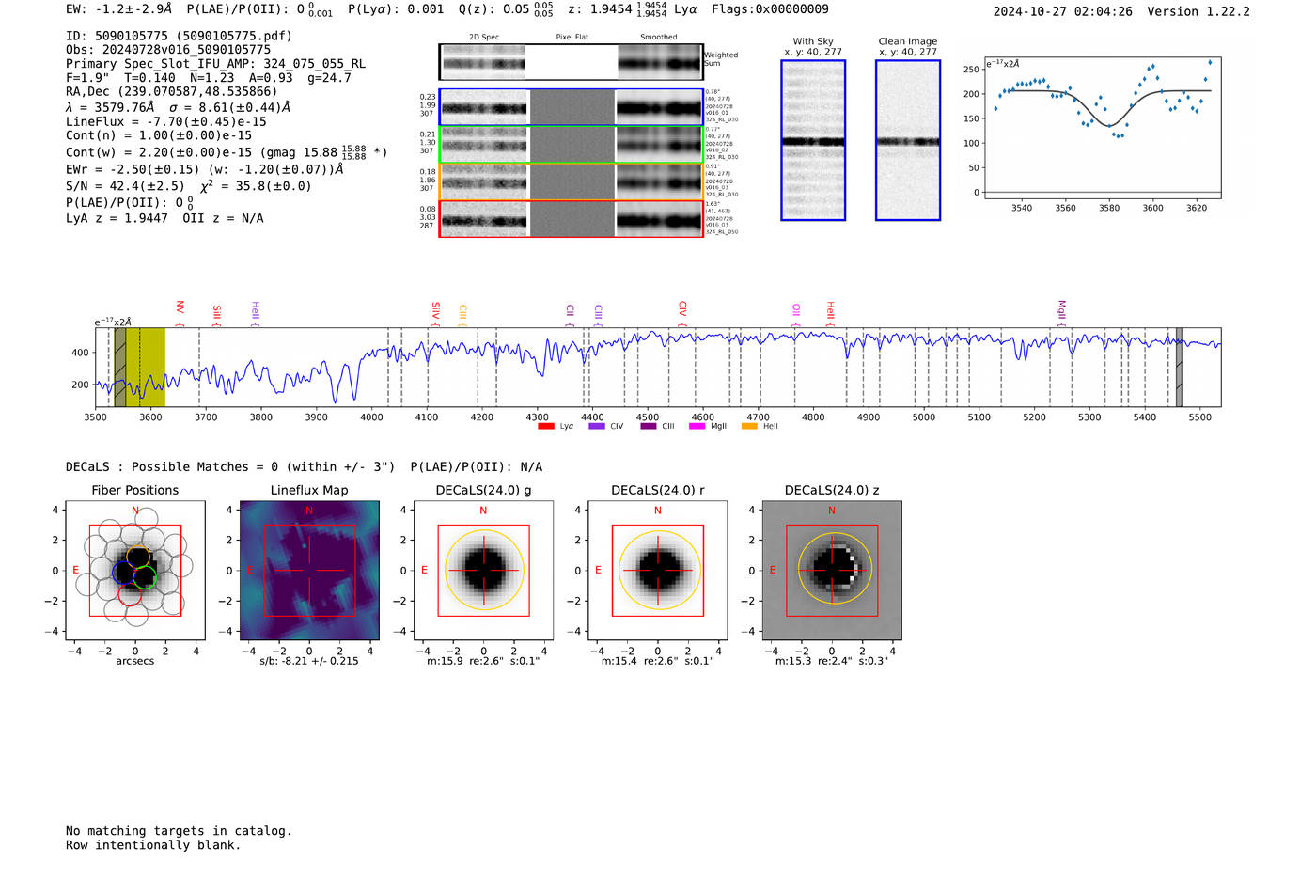Click the SiII line marker label
This screenshot has height=896, width=1316.
click(x=216, y=313)
